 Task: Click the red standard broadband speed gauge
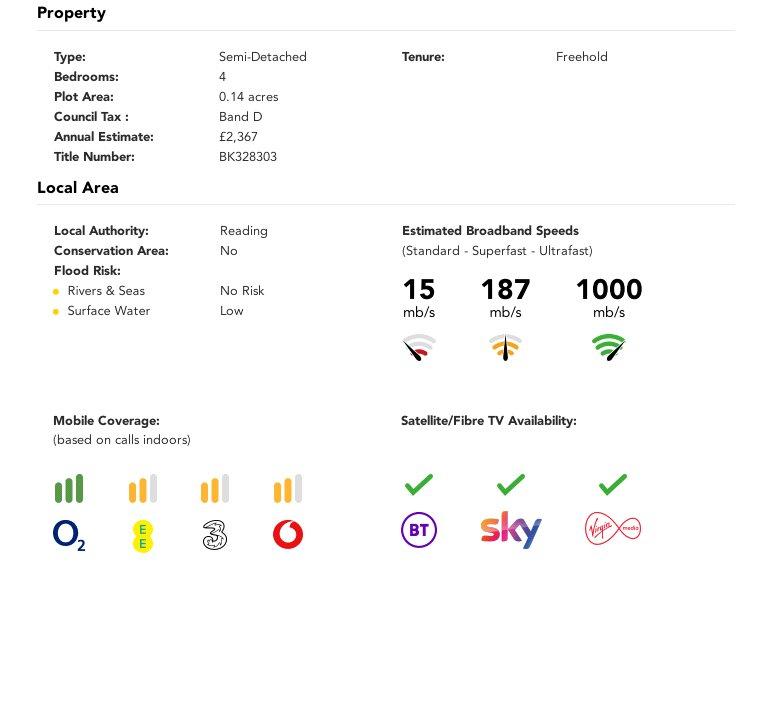[x=419, y=347]
